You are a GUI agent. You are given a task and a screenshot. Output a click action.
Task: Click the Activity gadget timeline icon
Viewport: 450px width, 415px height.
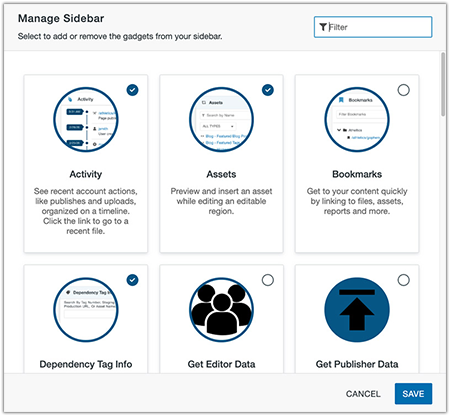pyautogui.click(x=86, y=119)
